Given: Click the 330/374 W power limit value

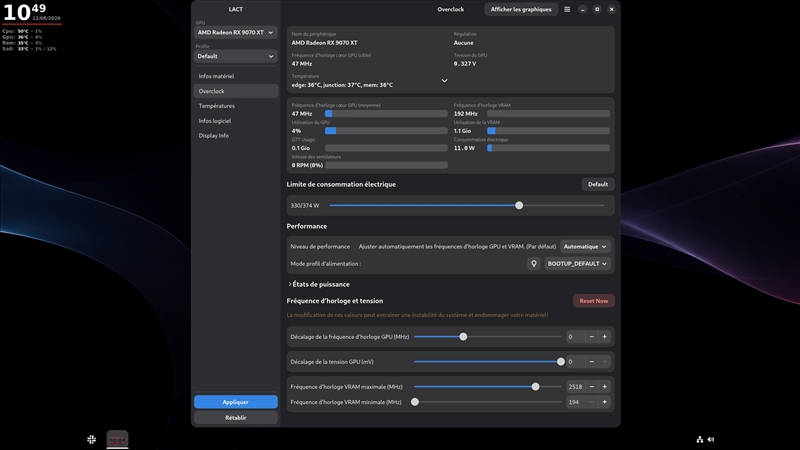Looking at the screenshot, I should pos(305,206).
